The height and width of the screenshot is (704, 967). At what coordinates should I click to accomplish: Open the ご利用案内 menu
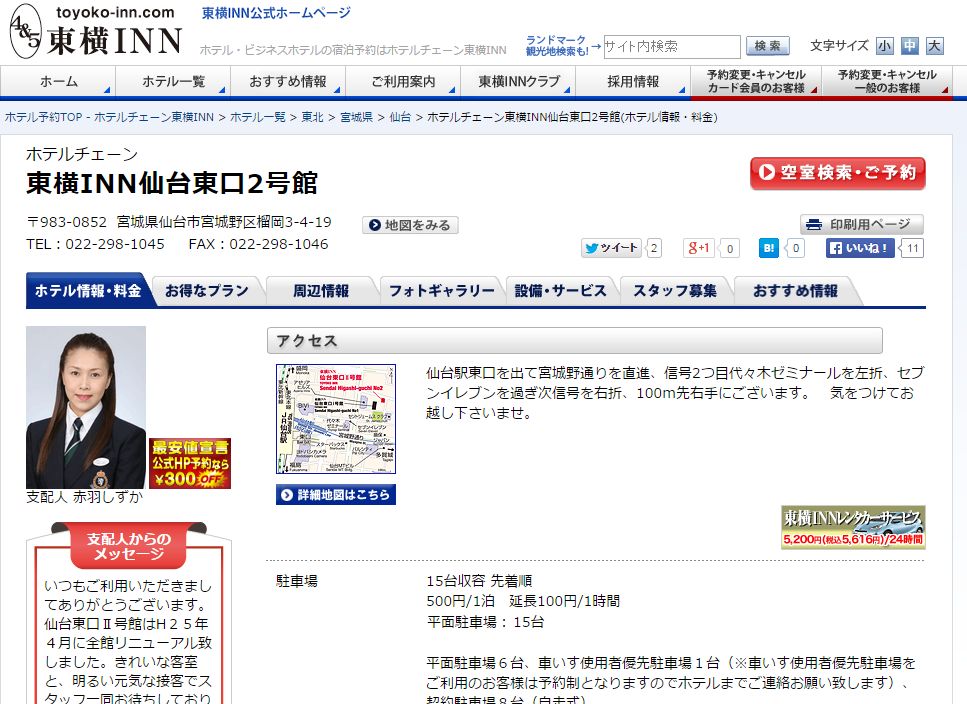click(403, 82)
